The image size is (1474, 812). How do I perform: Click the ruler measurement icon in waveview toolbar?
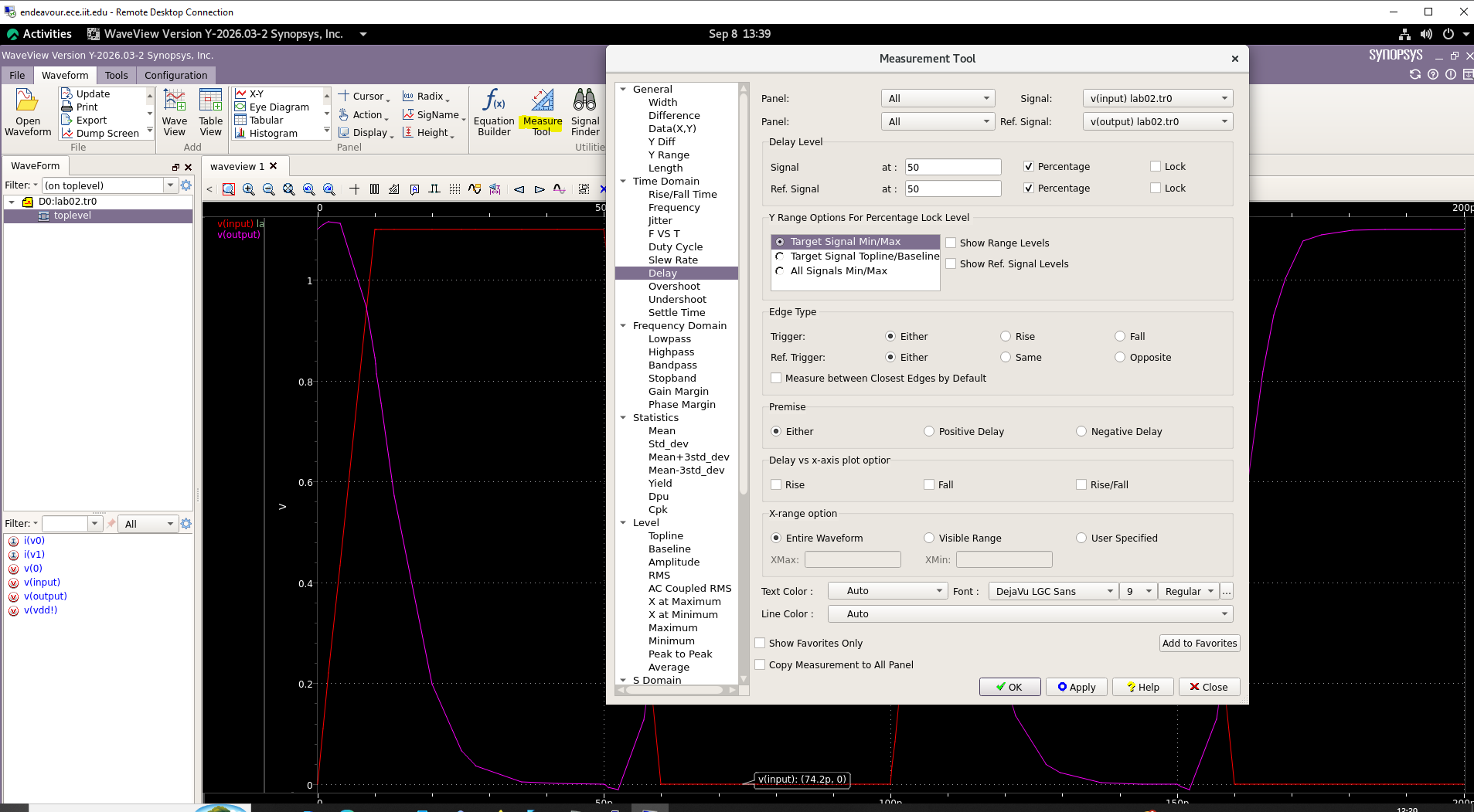point(395,189)
